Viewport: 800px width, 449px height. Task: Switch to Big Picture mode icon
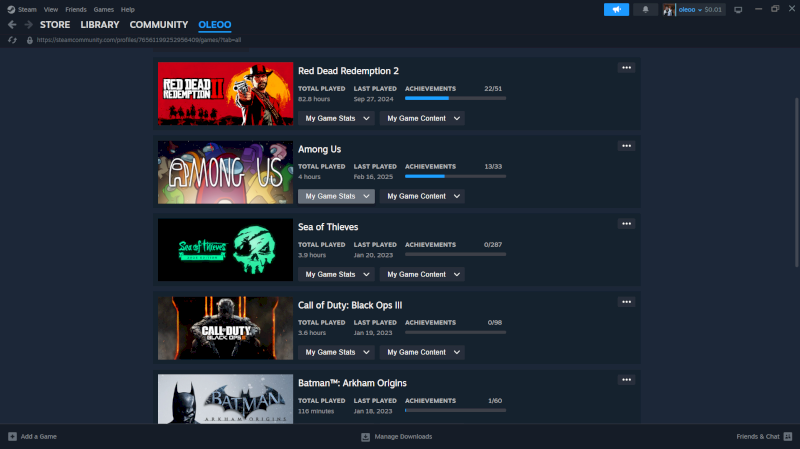738,9
